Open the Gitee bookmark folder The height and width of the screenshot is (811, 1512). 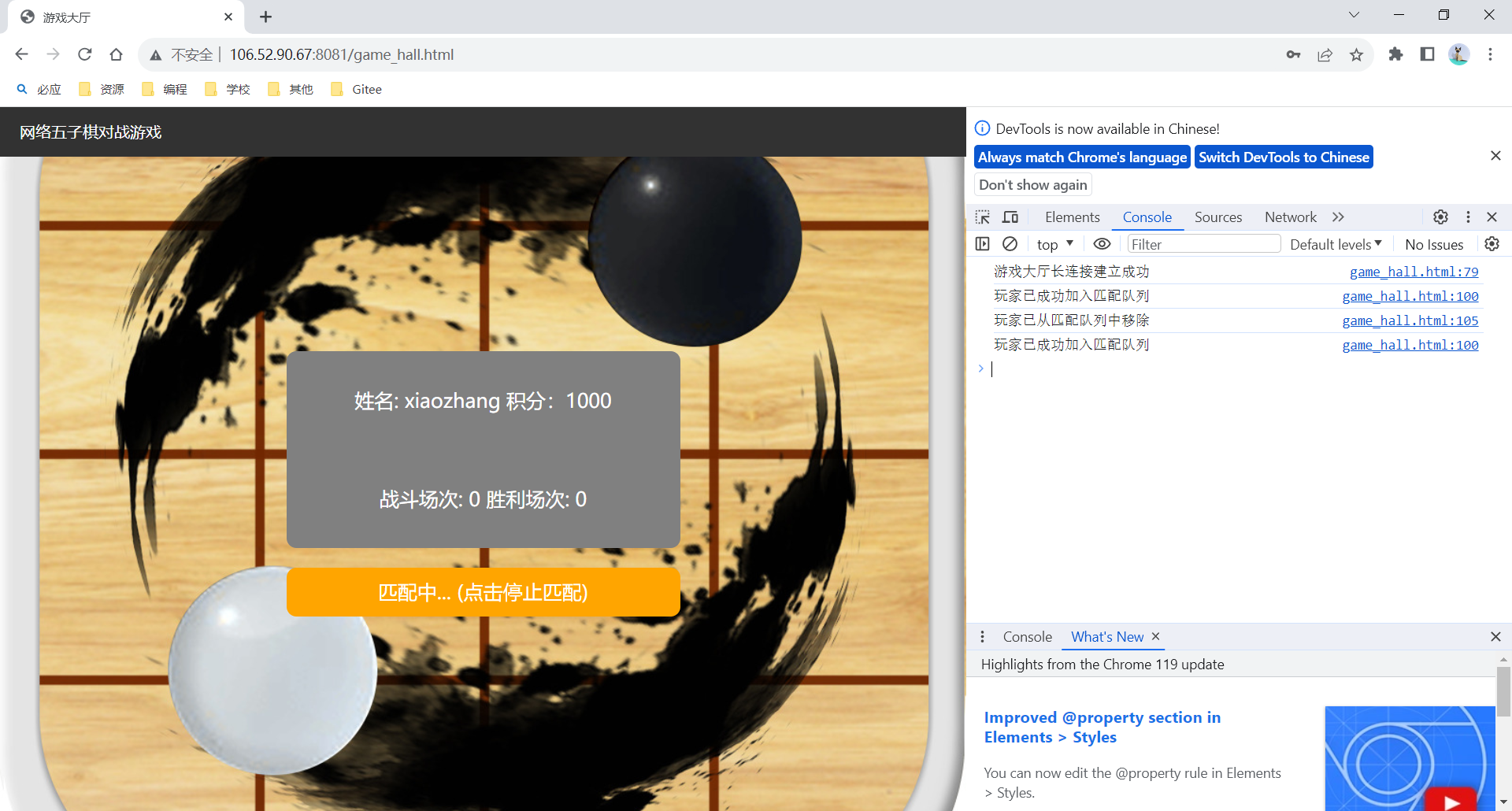coord(357,89)
